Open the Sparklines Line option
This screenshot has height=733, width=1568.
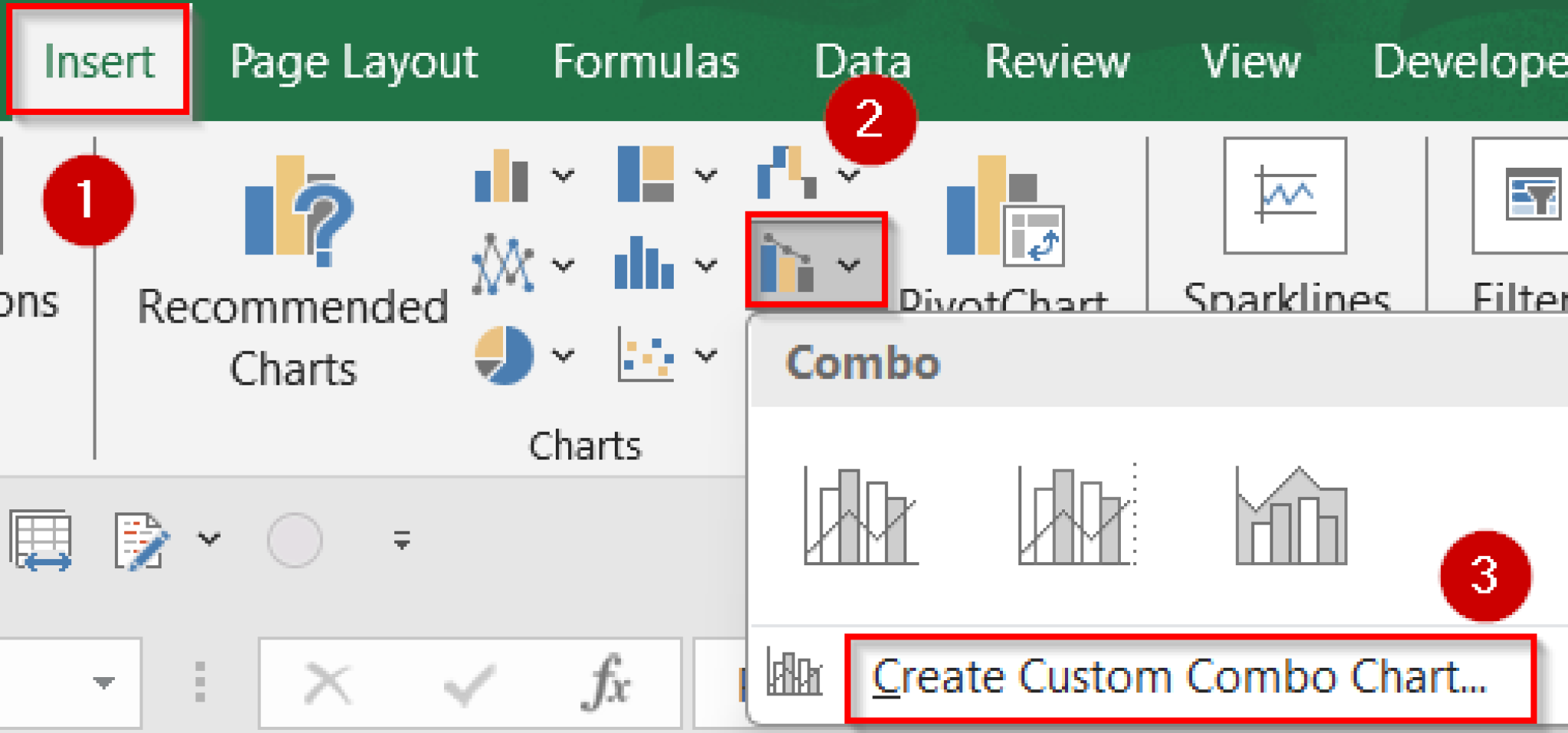[1285, 195]
